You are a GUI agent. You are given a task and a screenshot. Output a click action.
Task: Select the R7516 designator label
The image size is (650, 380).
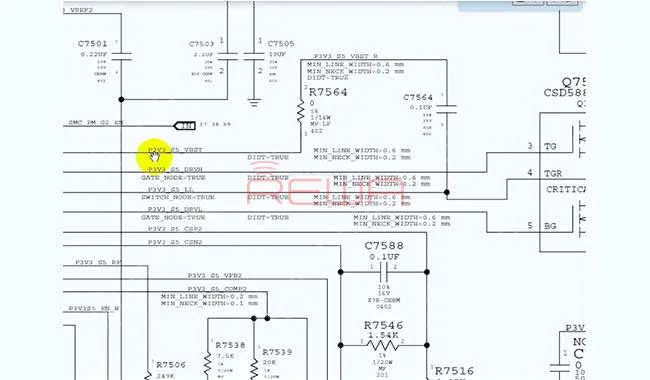click(x=454, y=371)
